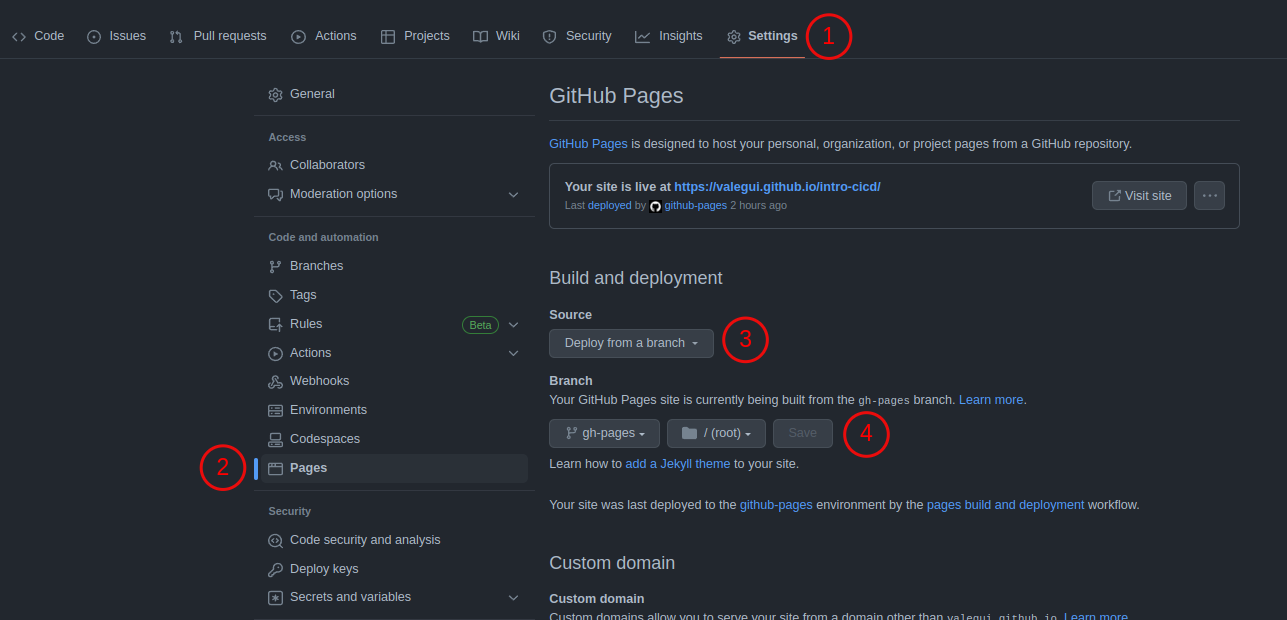Click the Branches icon in the sidebar
The width and height of the screenshot is (1287, 620).
275,265
